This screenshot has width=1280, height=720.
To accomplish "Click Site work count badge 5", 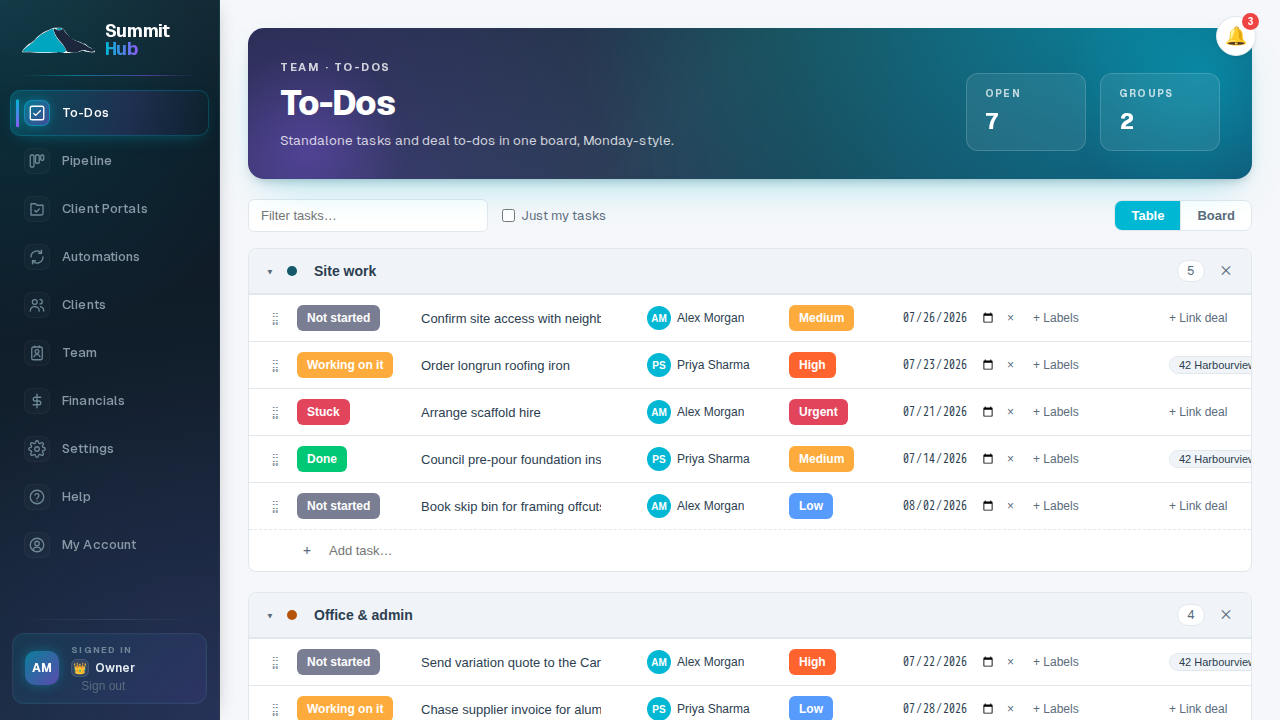I will click(1190, 271).
